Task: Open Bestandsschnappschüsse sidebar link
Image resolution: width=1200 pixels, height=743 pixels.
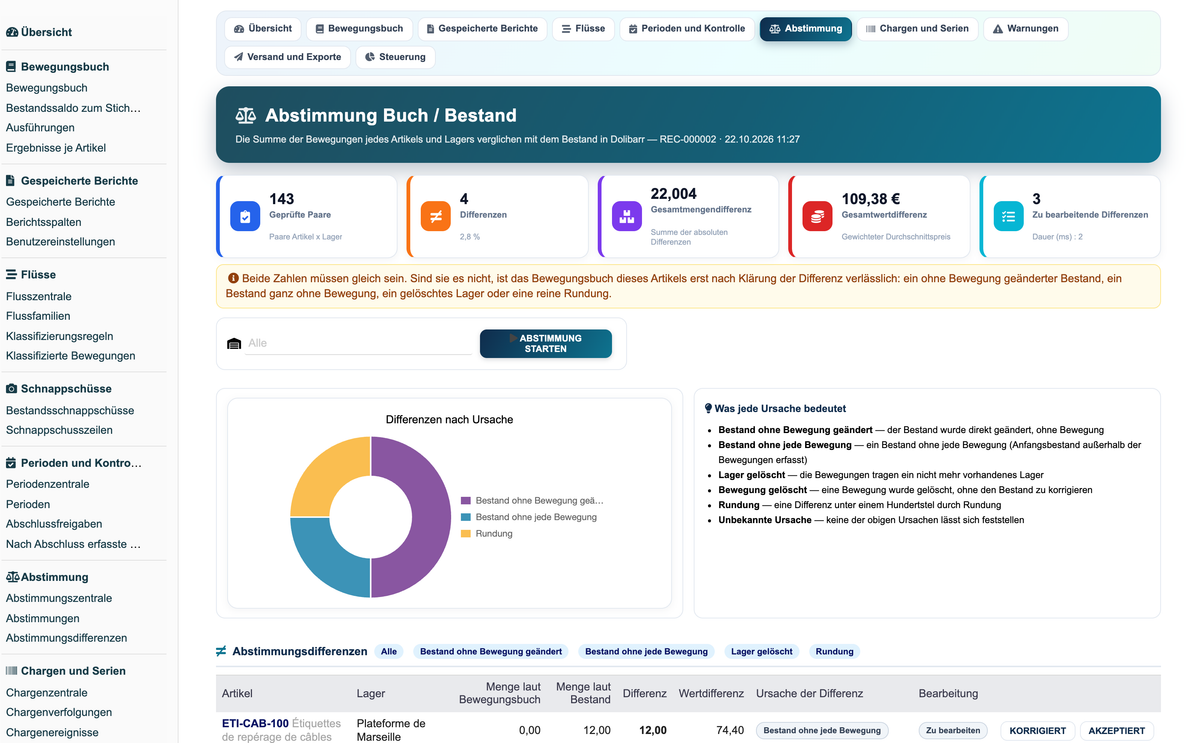Action: (x=70, y=411)
